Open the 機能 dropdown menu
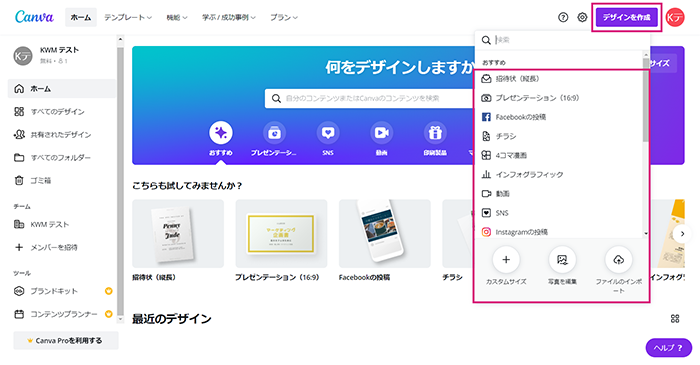Image resolution: width=700 pixels, height=365 pixels. (x=177, y=17)
